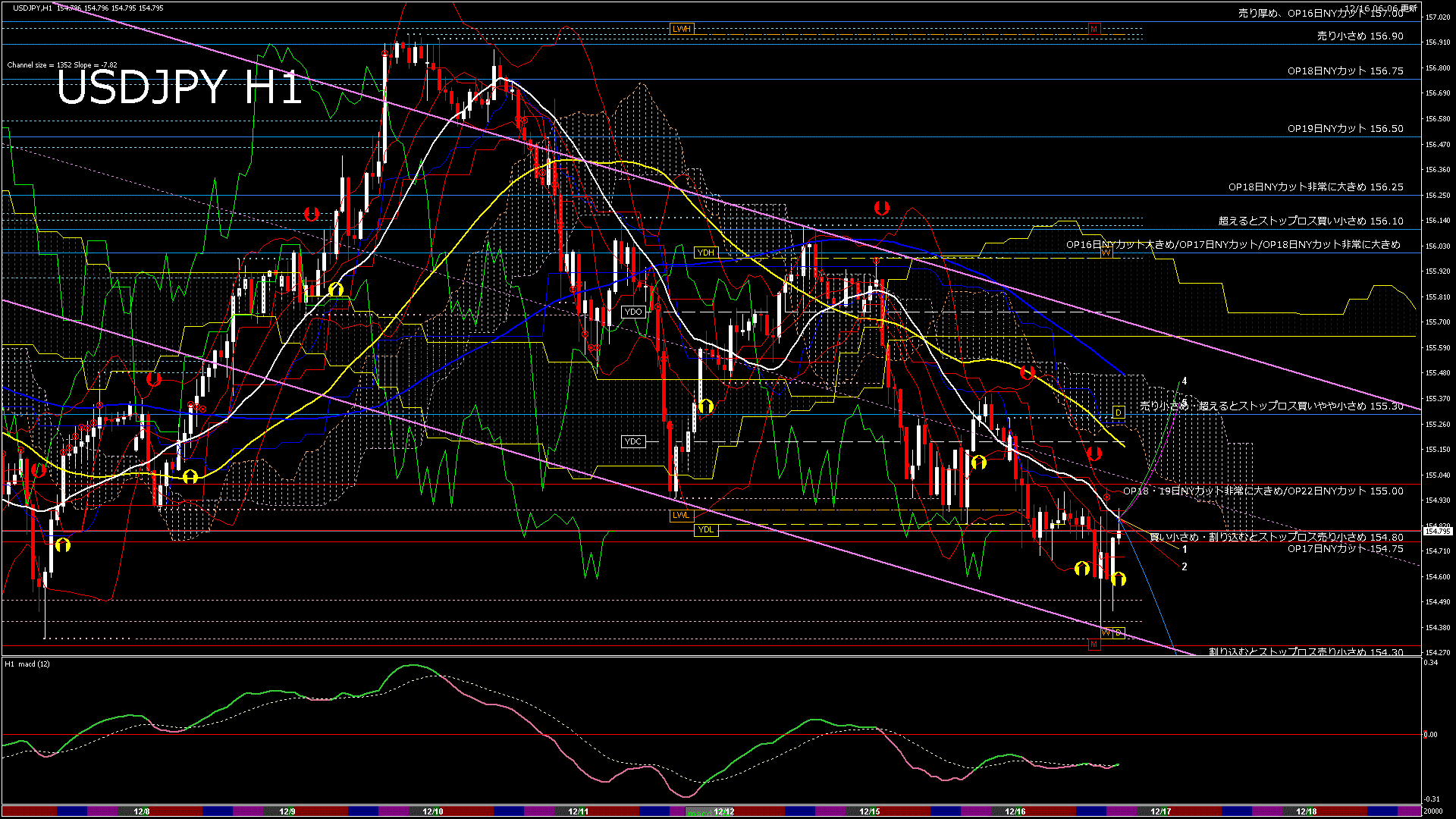
Task: Select the OP19日NYカット 156.50 label
Action: coord(1345,129)
